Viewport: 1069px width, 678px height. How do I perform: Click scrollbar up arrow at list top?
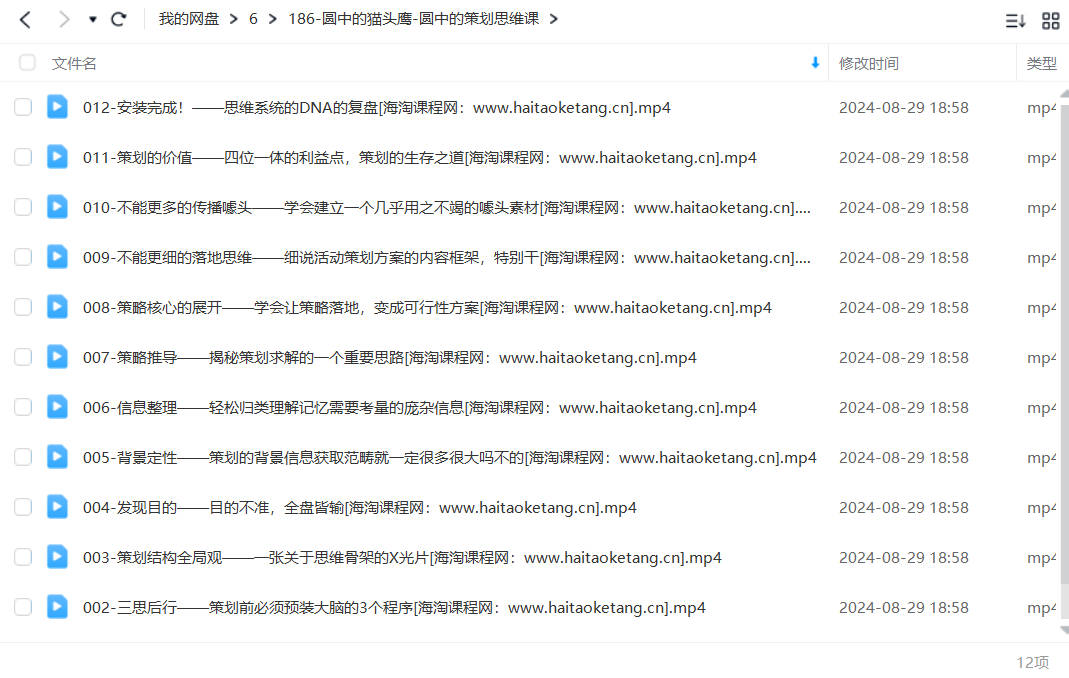pyautogui.click(x=1064, y=93)
